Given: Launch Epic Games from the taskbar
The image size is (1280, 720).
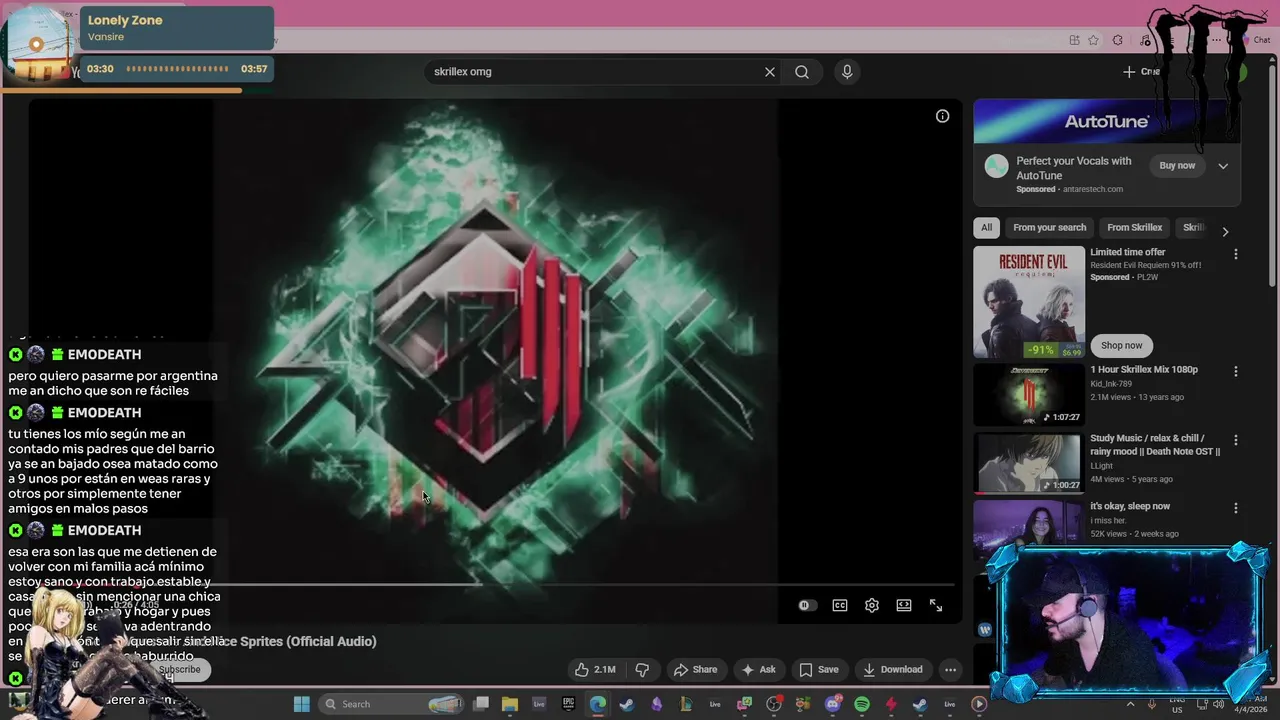Looking at the screenshot, I should (x=568, y=704).
